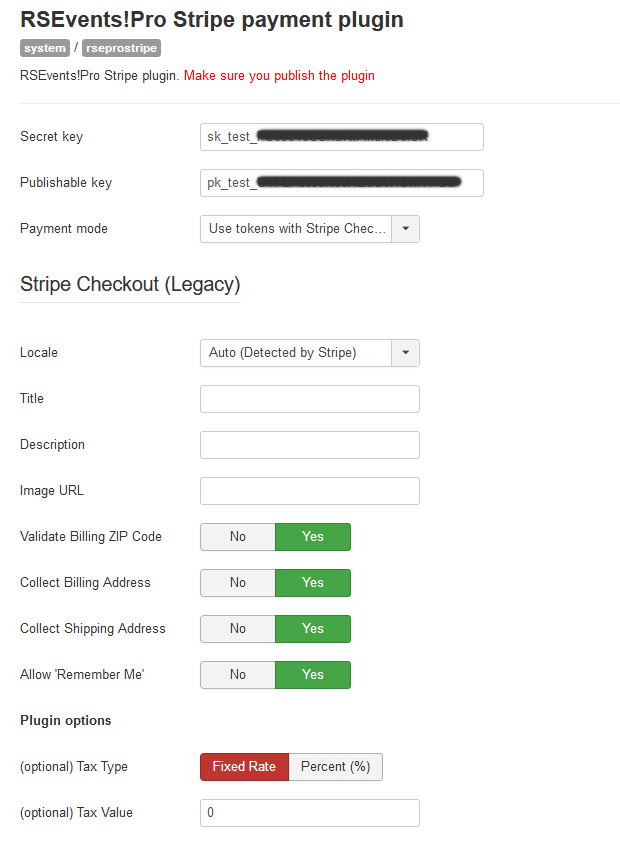
Task: Click the Collect Billing Address label
Action: coord(85,582)
